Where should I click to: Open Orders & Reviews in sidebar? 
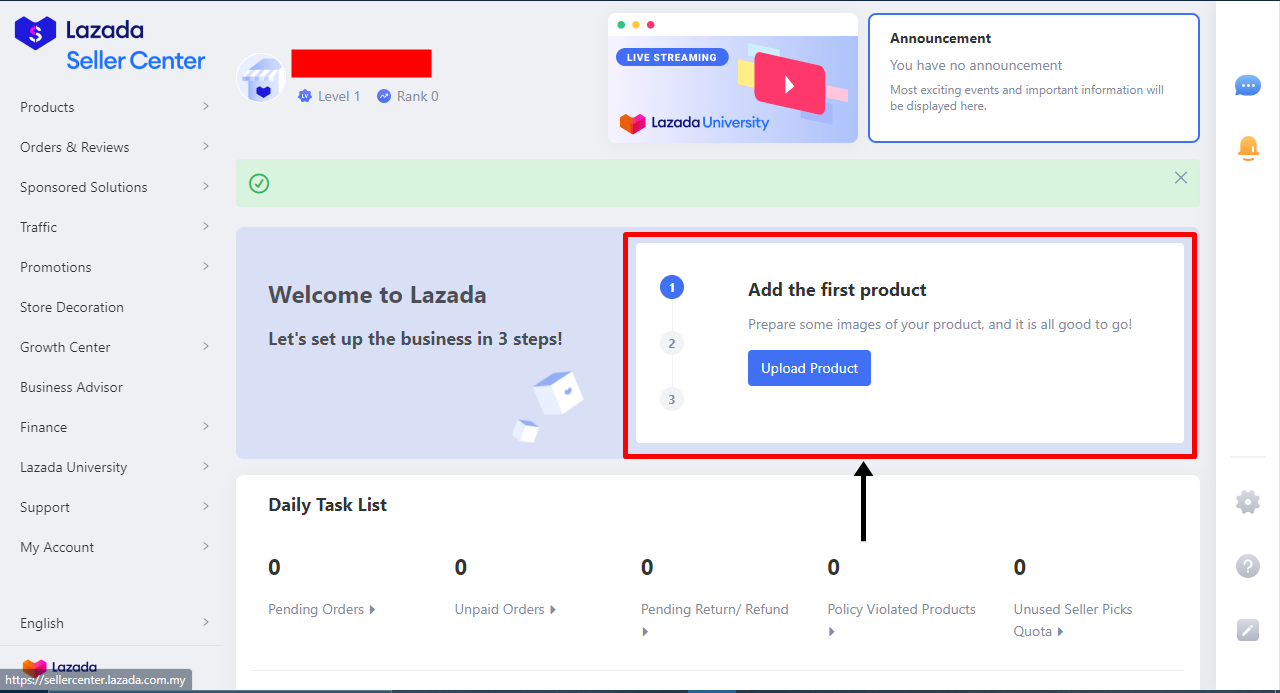pos(75,147)
